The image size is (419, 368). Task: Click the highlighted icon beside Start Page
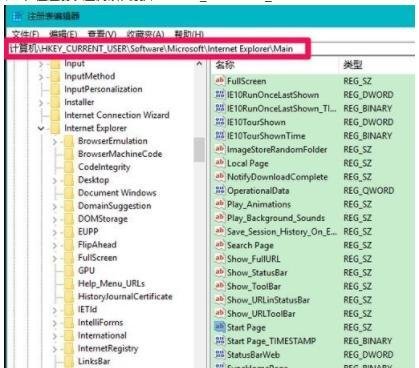tap(220, 327)
